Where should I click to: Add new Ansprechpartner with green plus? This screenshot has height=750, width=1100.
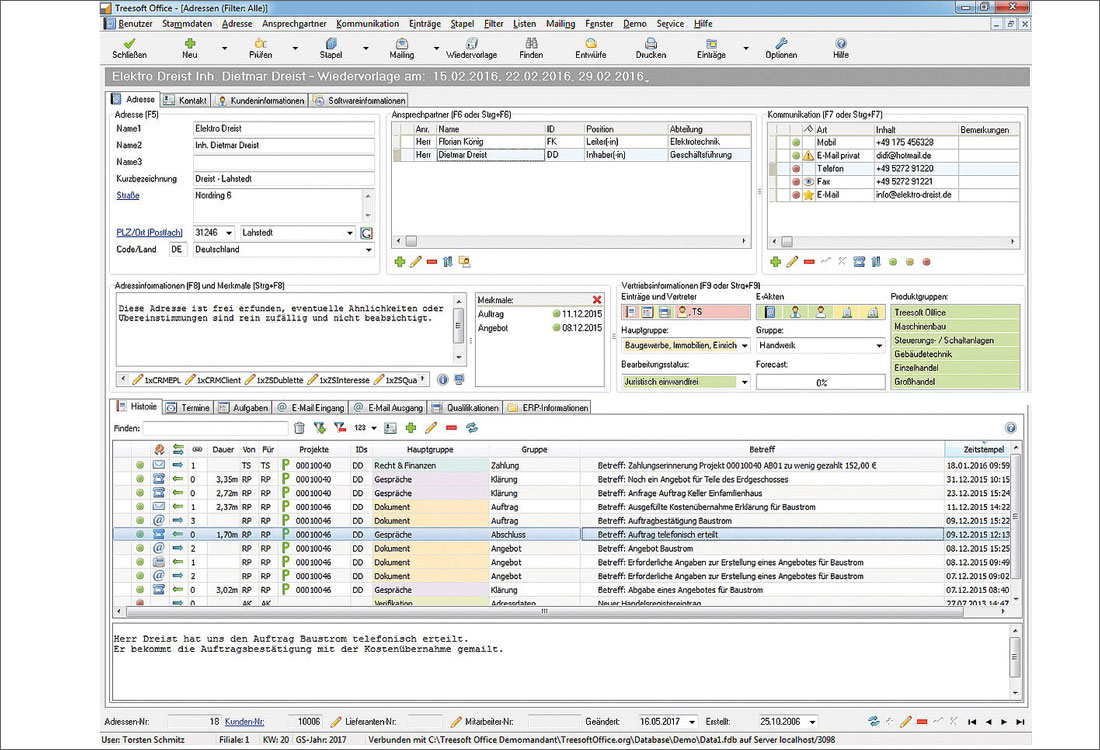[400, 262]
